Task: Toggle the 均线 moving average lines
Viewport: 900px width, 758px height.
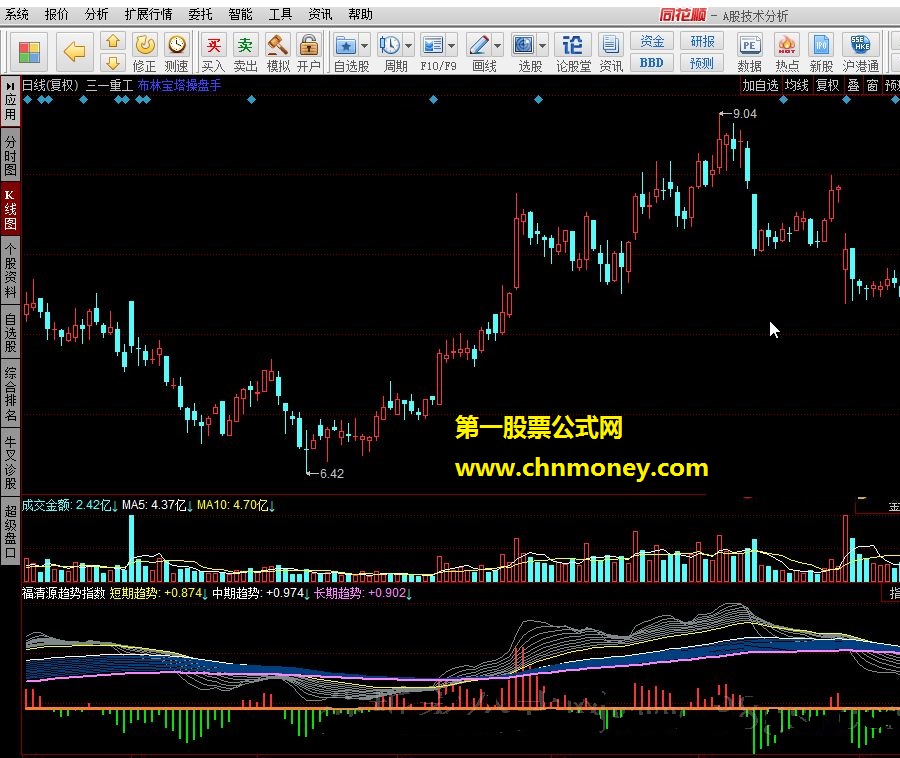Action: [x=797, y=85]
